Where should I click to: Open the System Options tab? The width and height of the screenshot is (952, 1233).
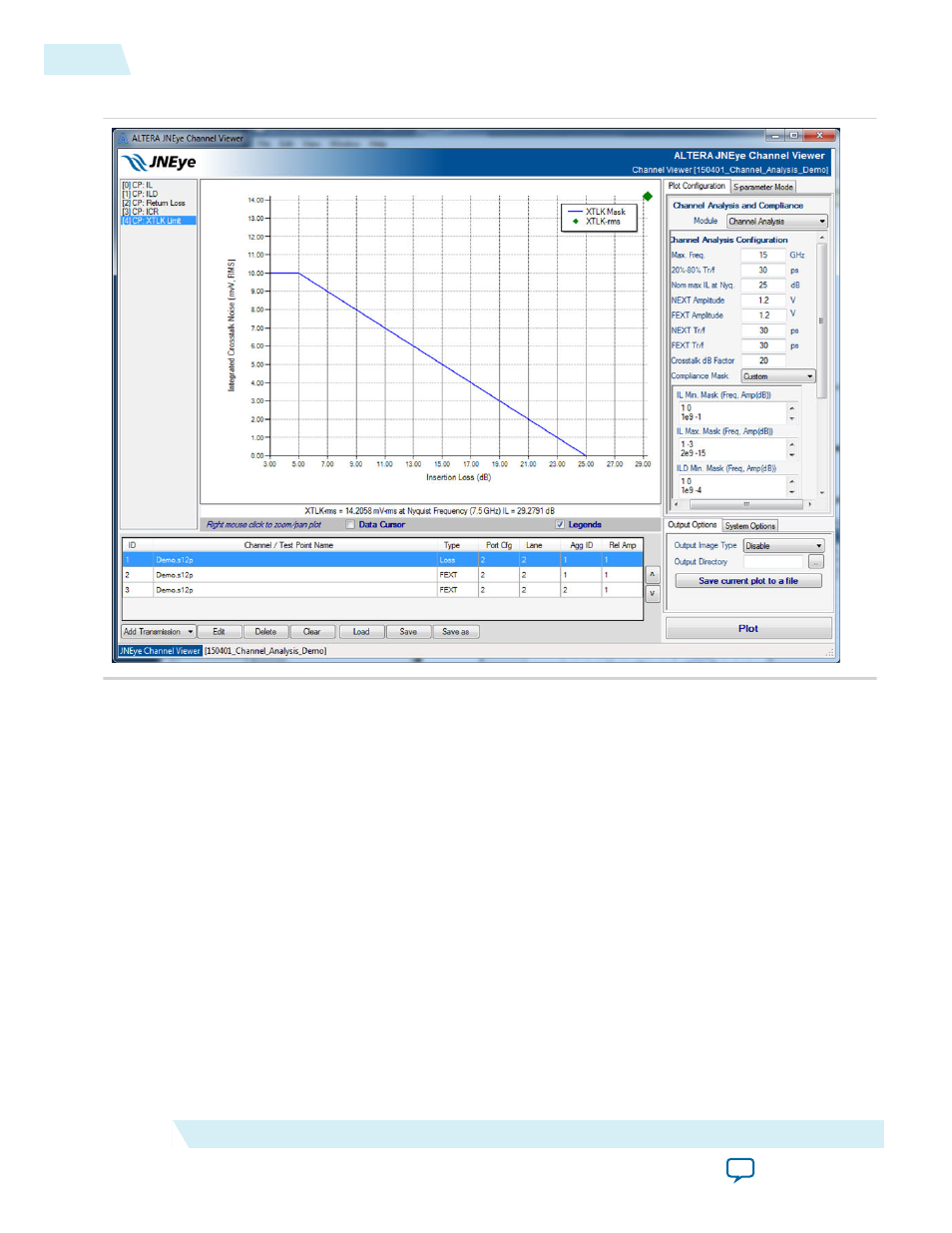750,526
